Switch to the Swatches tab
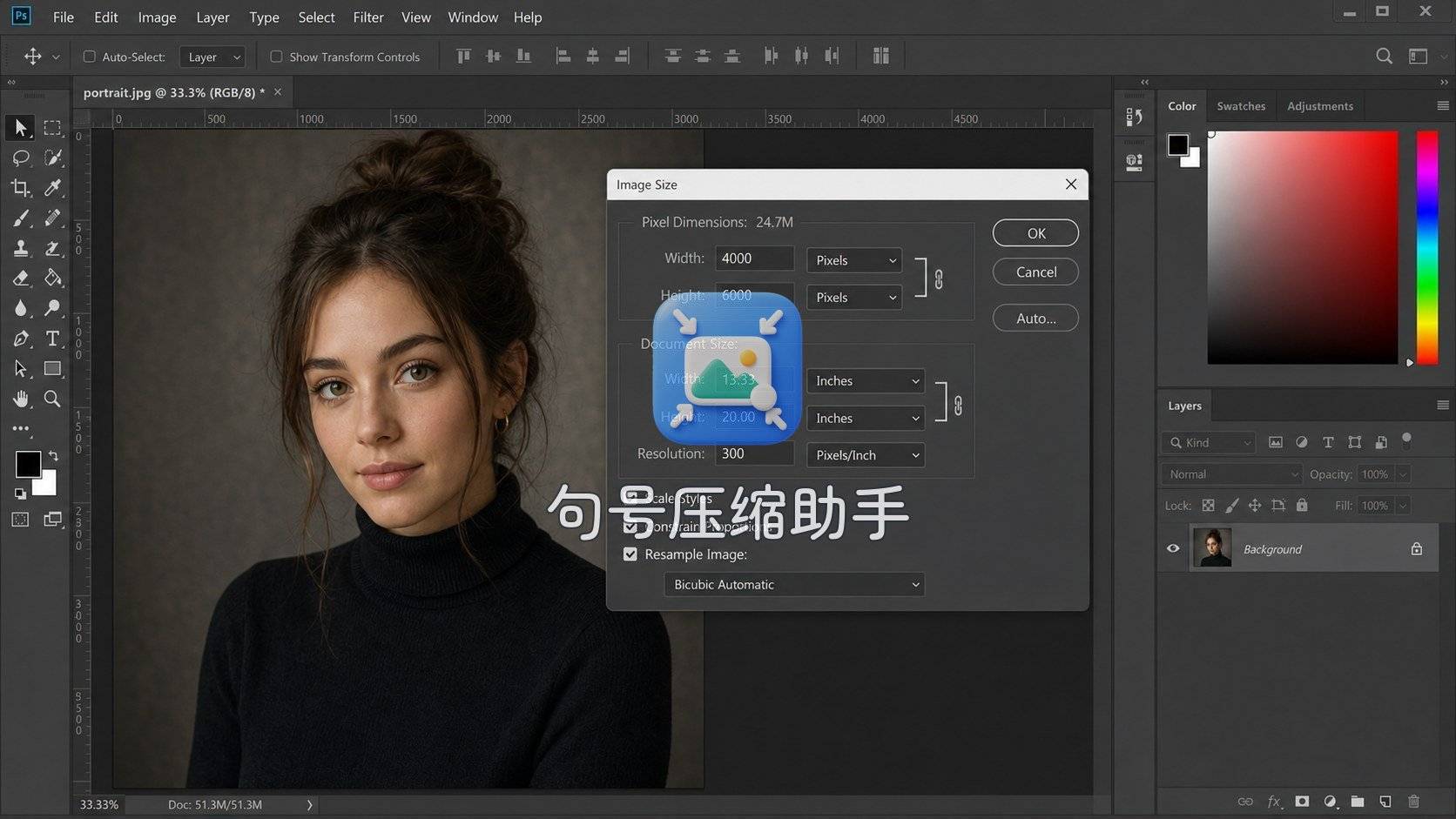 (1241, 106)
